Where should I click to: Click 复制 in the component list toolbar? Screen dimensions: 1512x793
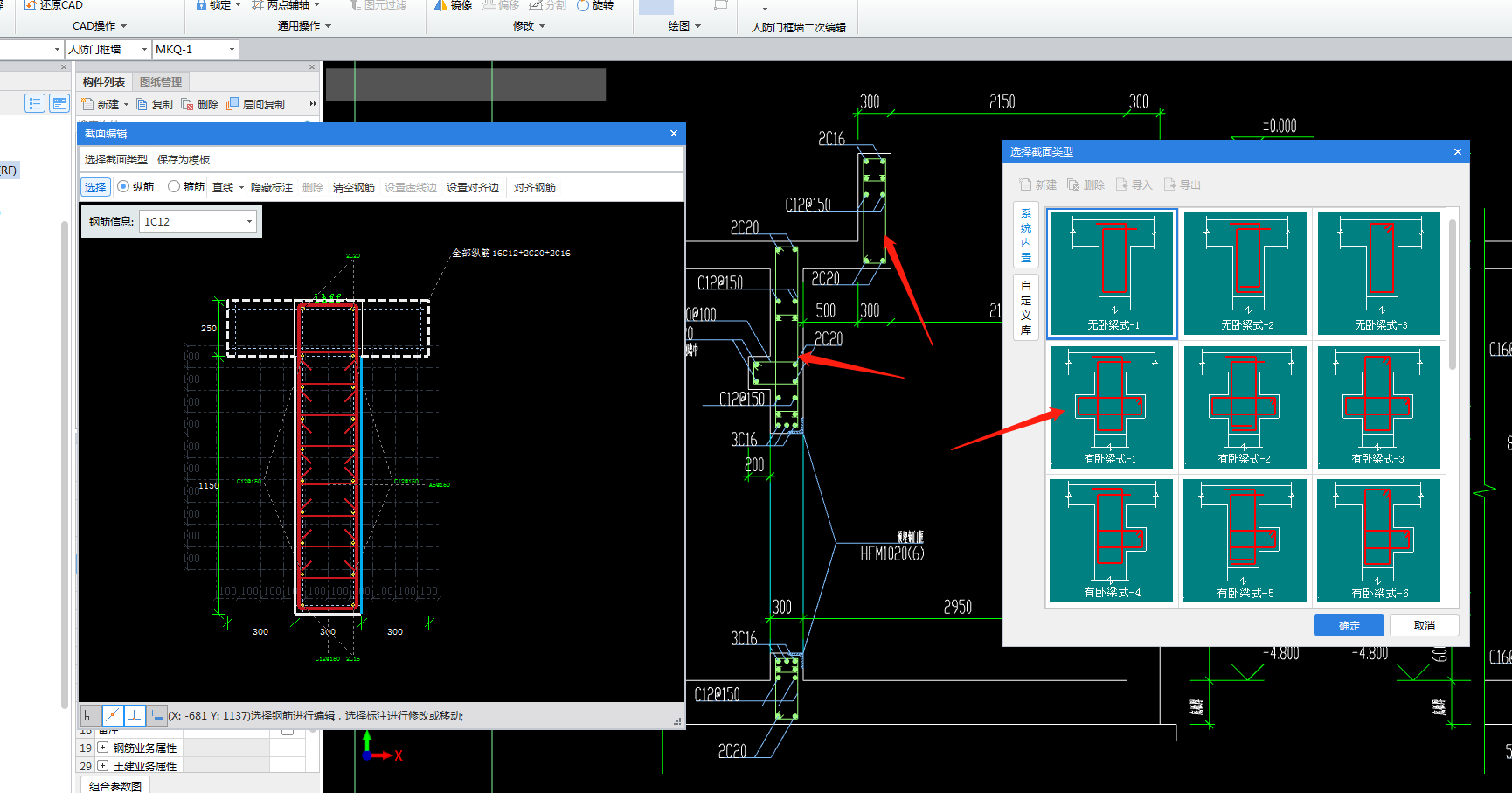[155, 104]
